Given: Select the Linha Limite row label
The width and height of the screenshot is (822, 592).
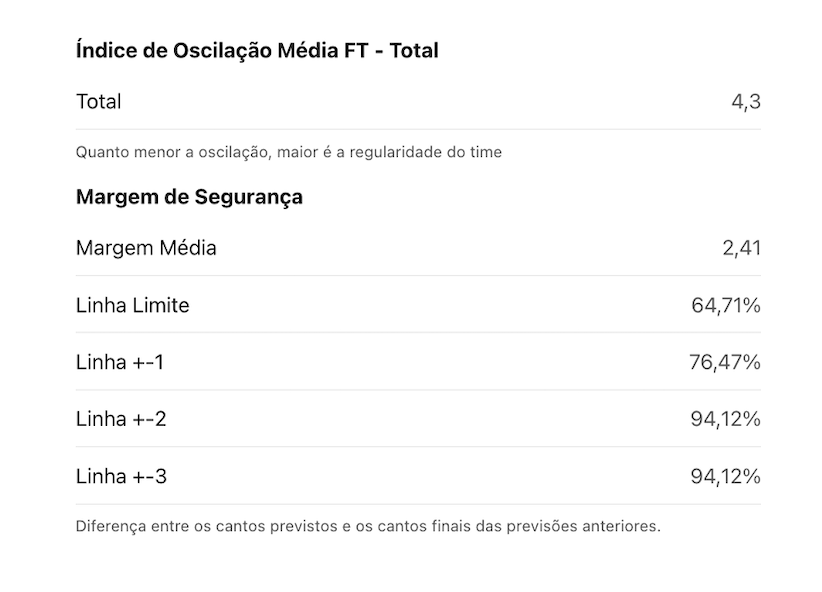Looking at the screenshot, I should (x=133, y=305).
